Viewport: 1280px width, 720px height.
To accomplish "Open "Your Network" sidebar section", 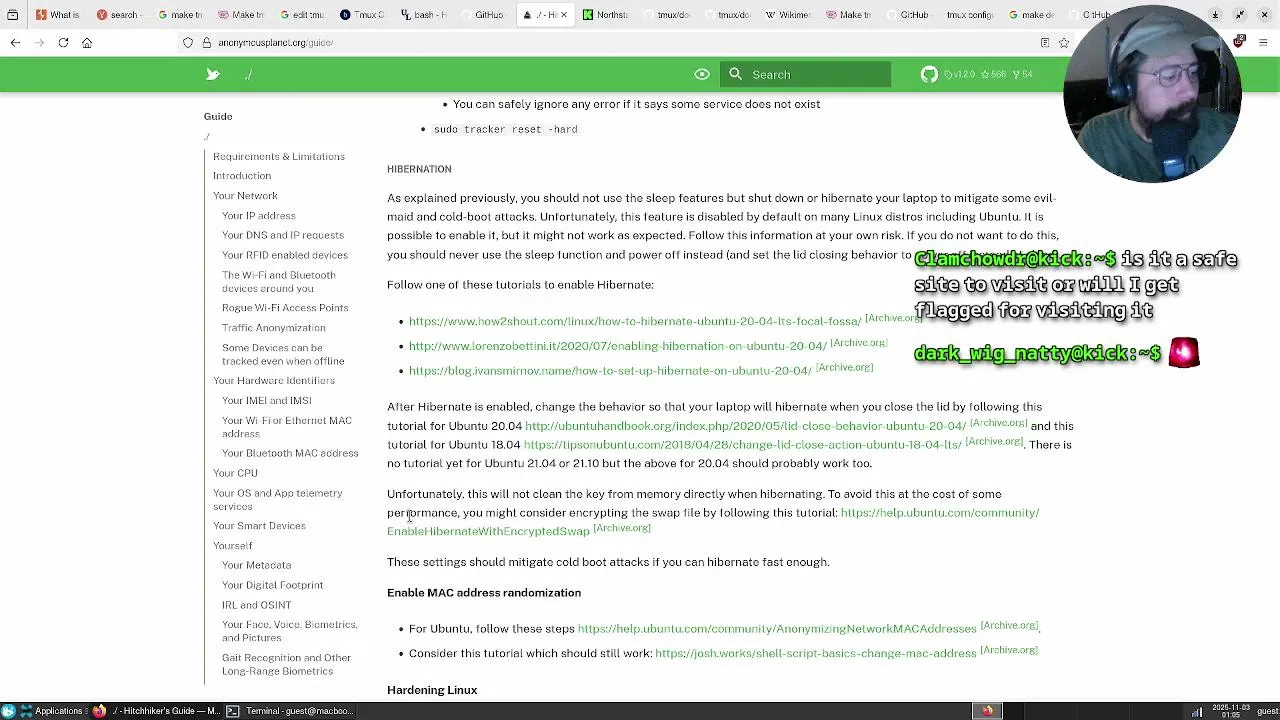I will pyautogui.click(x=245, y=196).
